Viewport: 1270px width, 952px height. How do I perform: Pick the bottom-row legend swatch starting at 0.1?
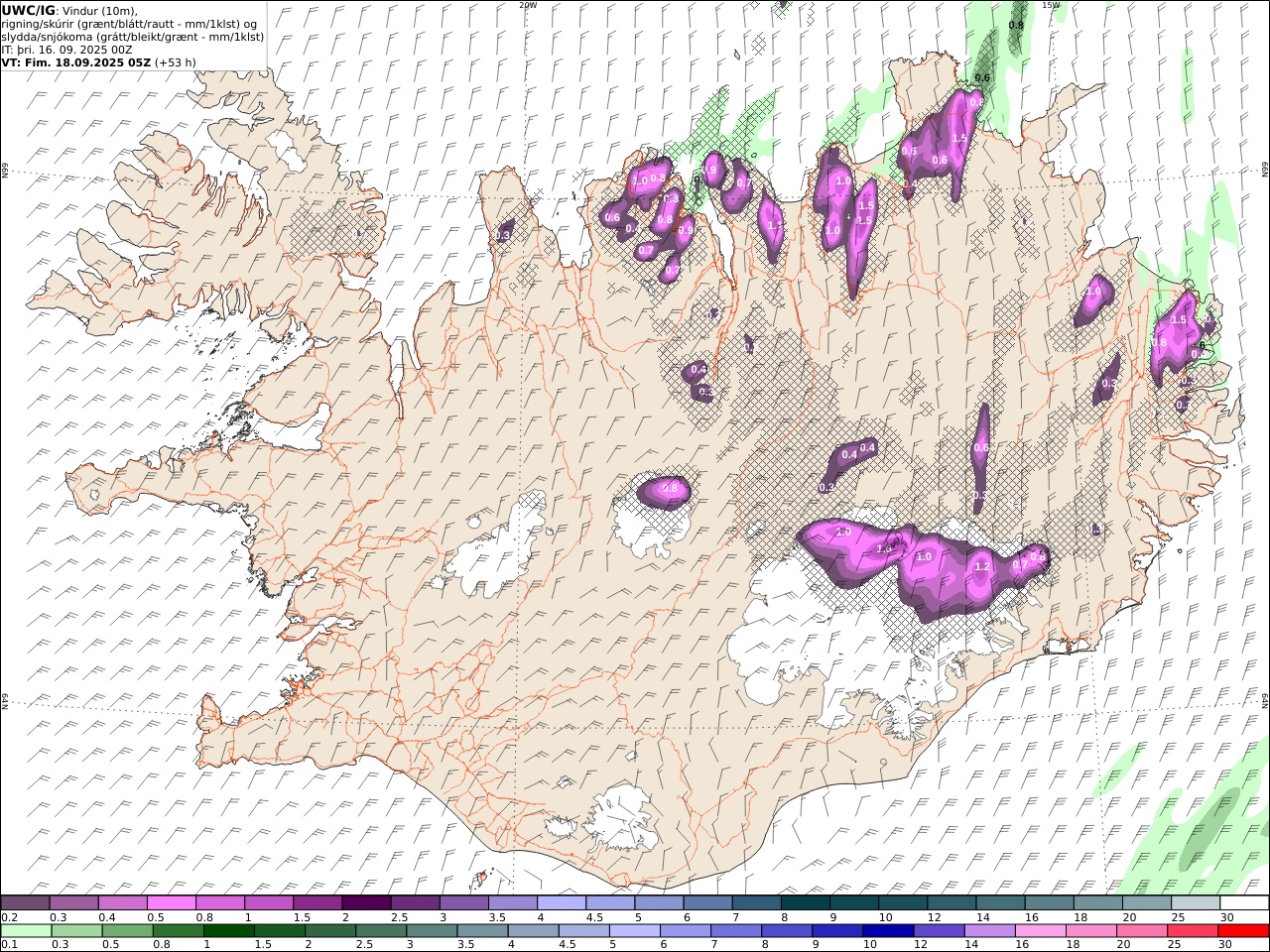click(26, 930)
